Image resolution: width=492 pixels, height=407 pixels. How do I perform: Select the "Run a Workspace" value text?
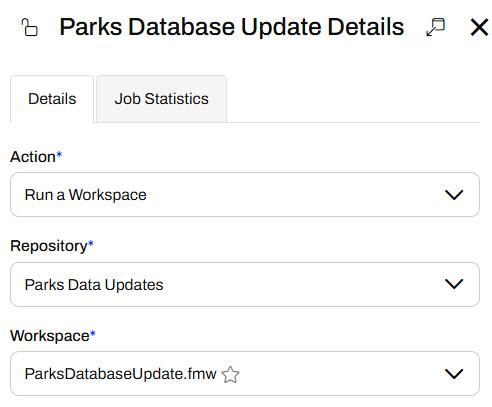86,195
